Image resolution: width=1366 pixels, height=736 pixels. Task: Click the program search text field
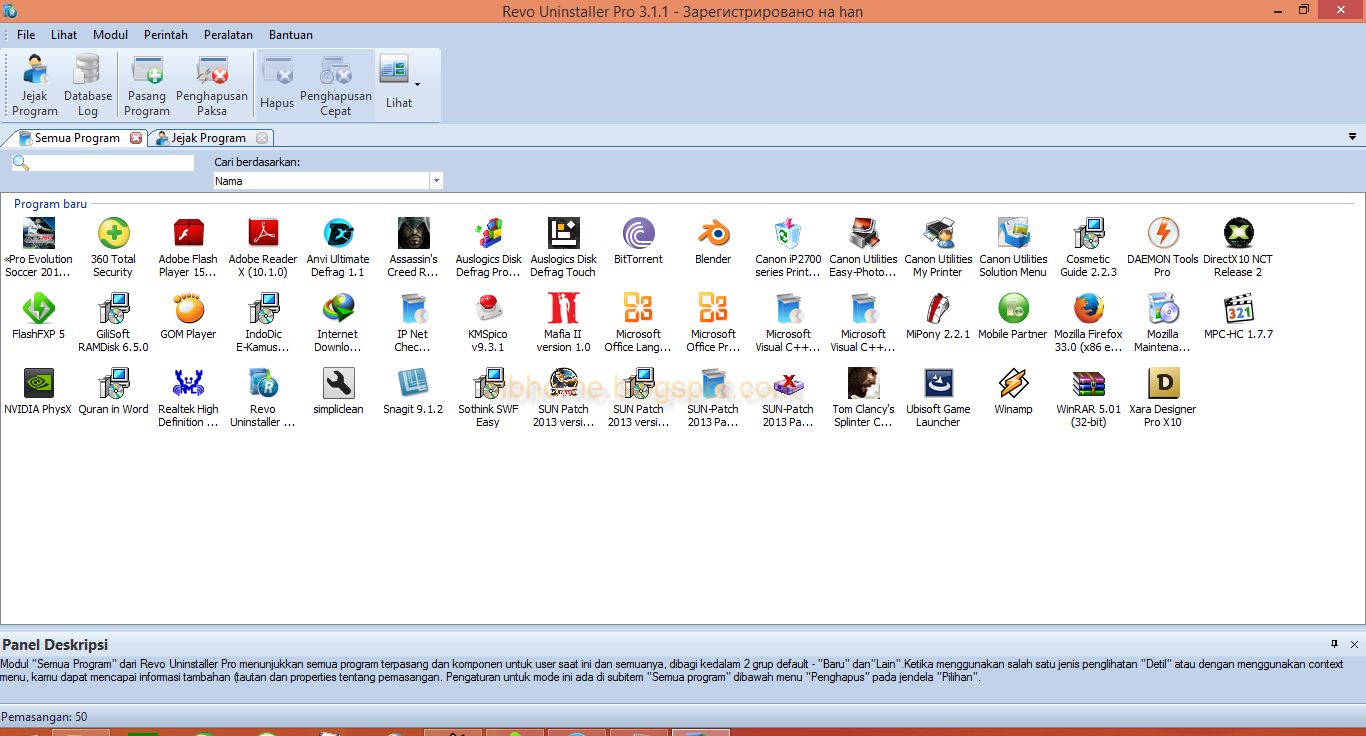(113, 163)
